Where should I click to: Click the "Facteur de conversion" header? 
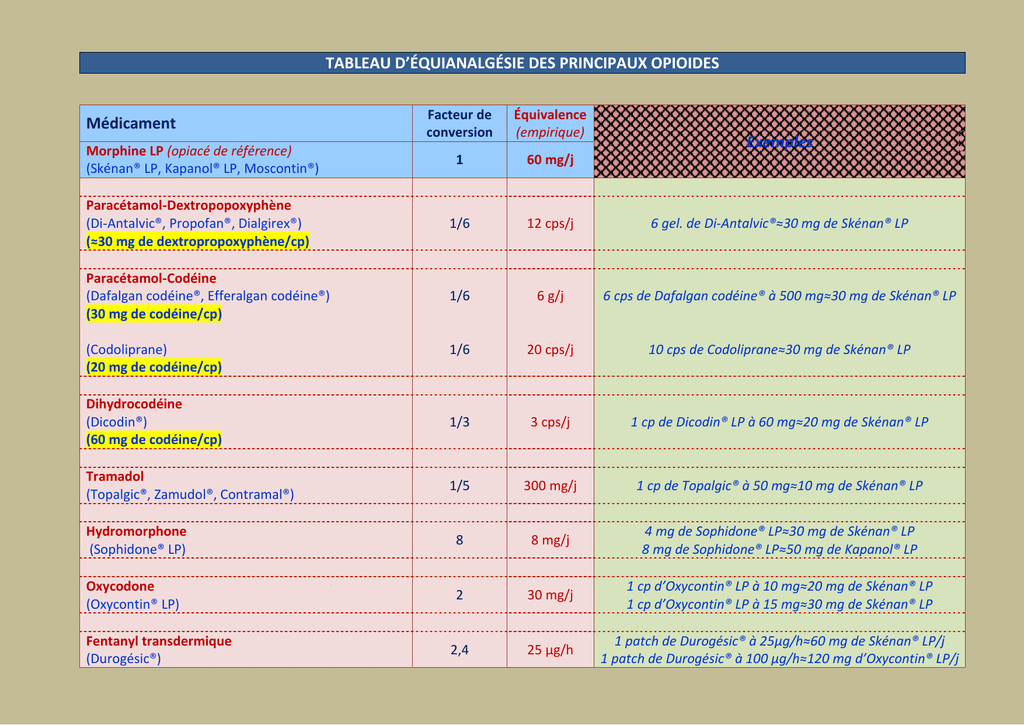pos(459,123)
